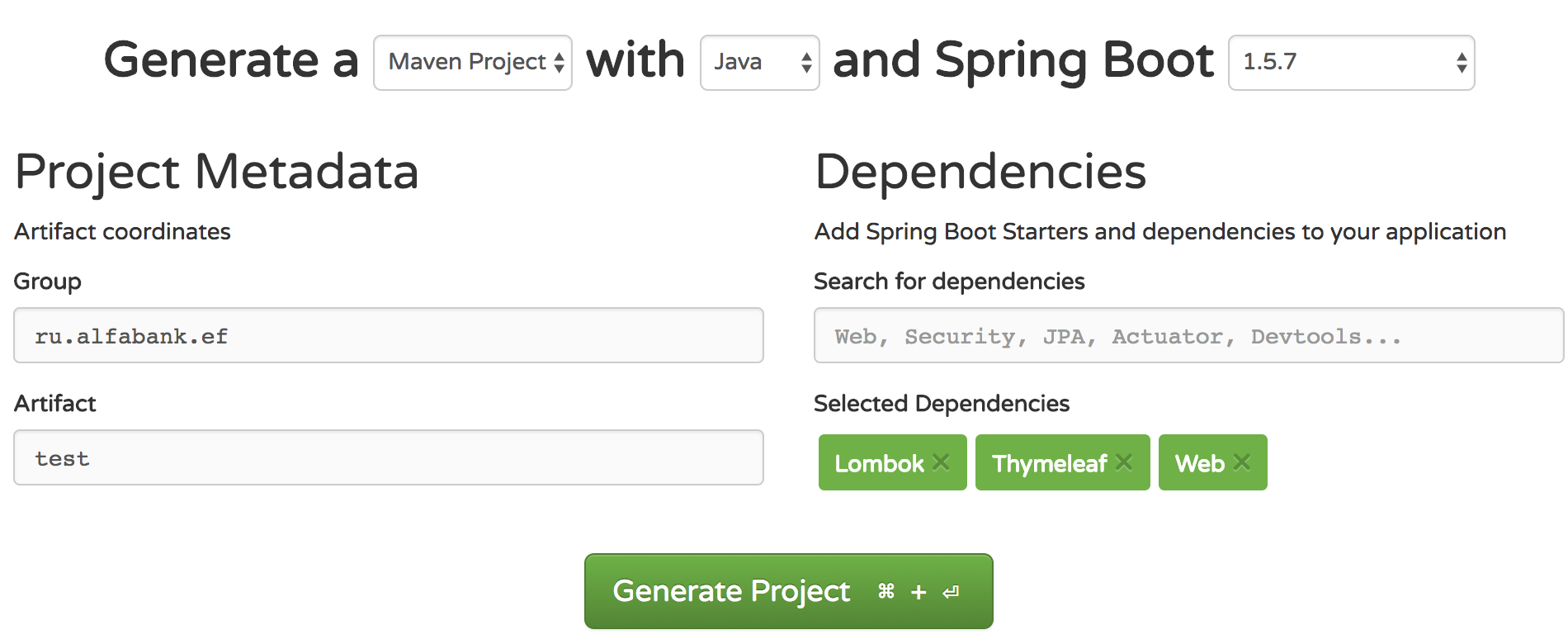
Task: Click the Dependencies heading
Action: coord(980,172)
